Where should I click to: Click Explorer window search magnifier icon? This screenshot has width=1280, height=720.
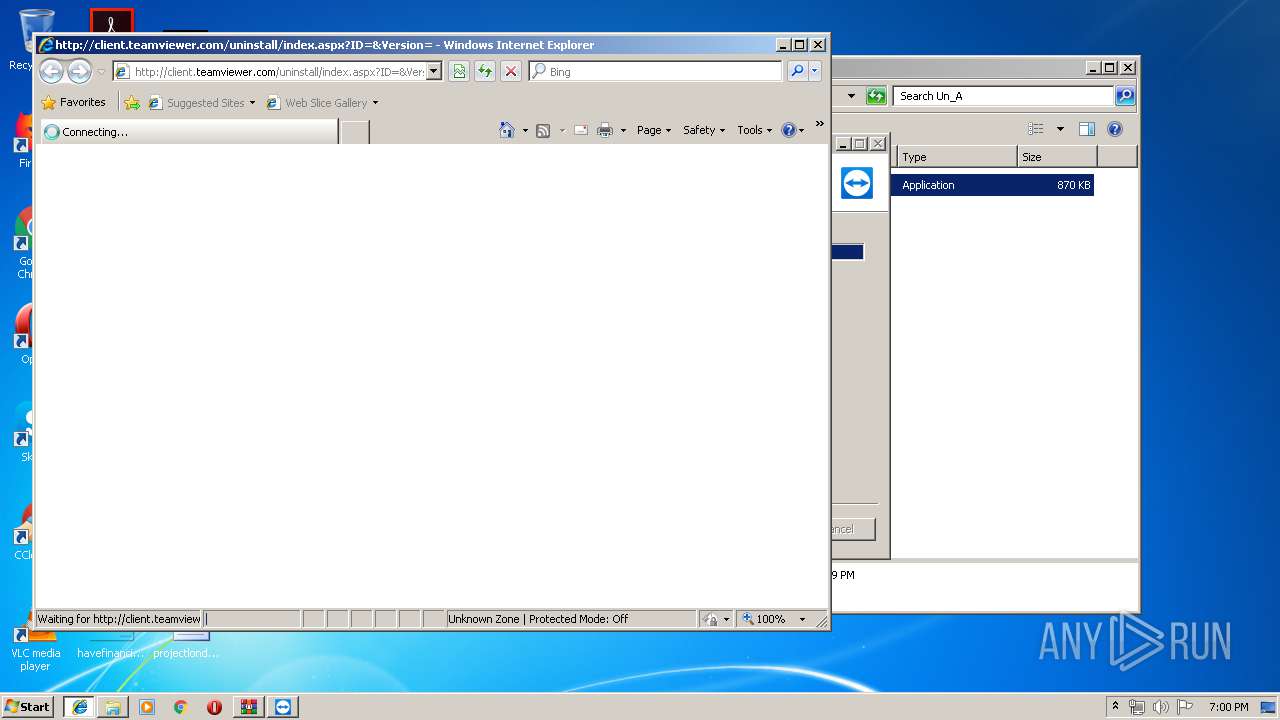click(x=1124, y=96)
